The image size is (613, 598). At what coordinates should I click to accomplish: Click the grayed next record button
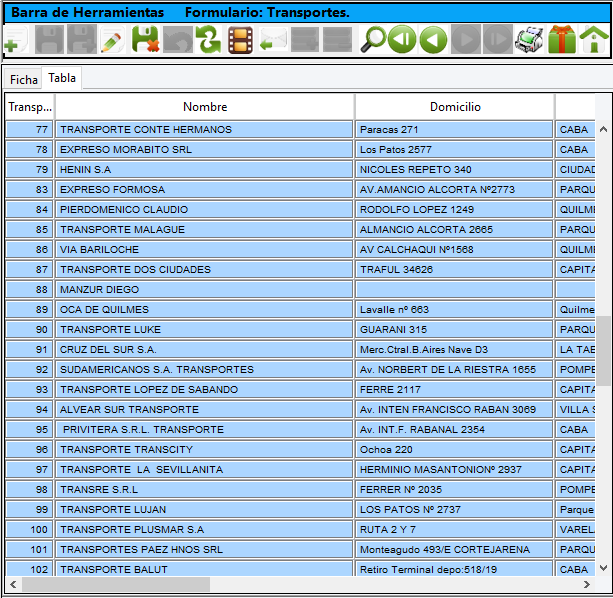[x=466, y=39]
